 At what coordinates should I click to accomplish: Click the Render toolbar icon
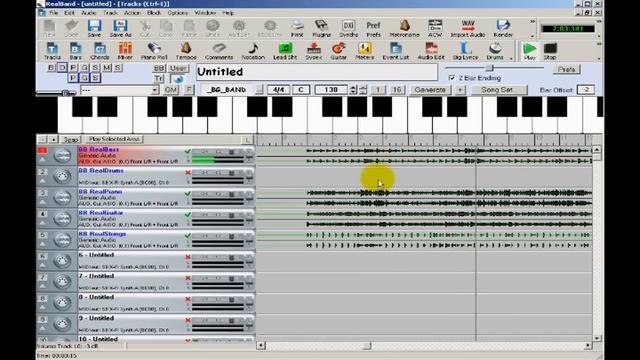click(x=503, y=28)
